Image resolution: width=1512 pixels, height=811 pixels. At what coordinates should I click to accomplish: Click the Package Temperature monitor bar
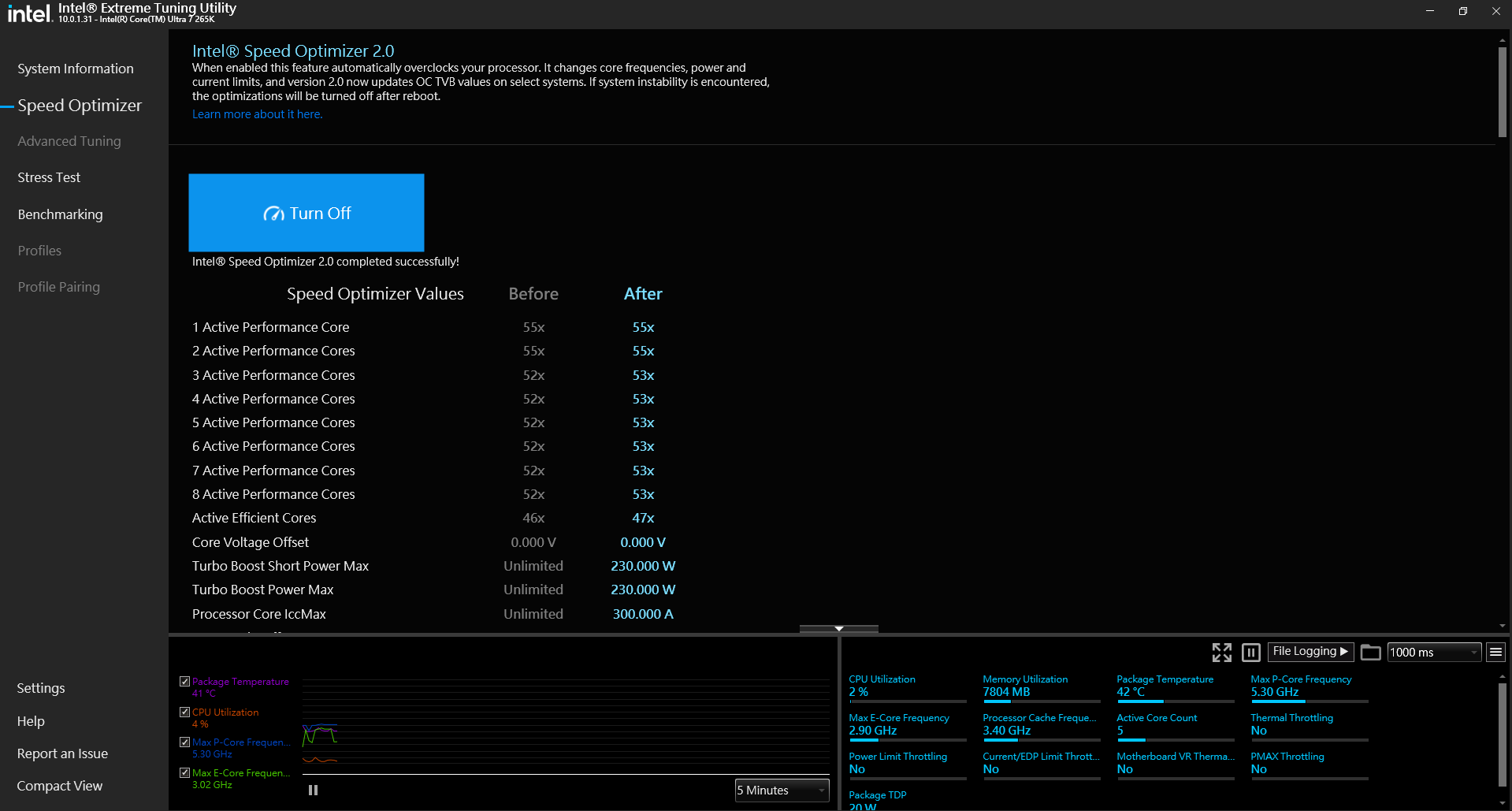(1174, 701)
